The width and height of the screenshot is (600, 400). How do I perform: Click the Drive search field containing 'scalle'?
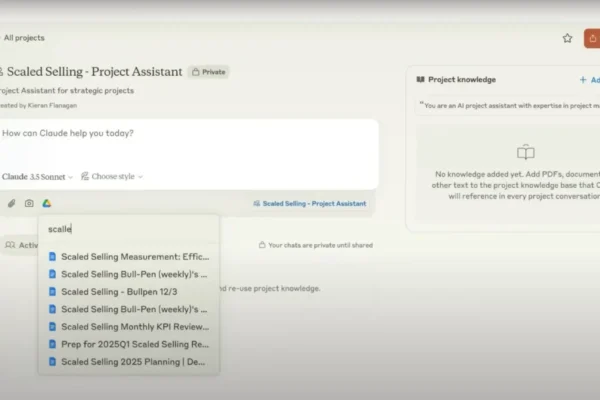(x=129, y=229)
